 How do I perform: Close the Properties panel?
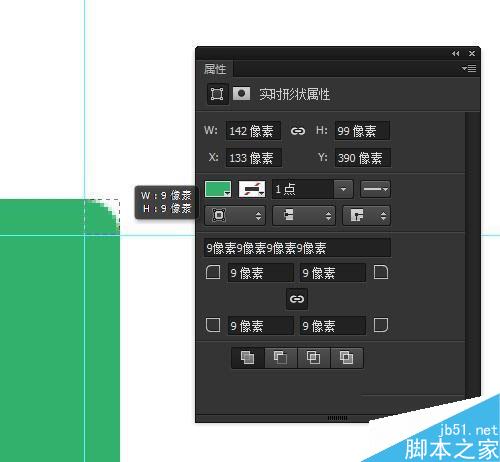coord(472,53)
